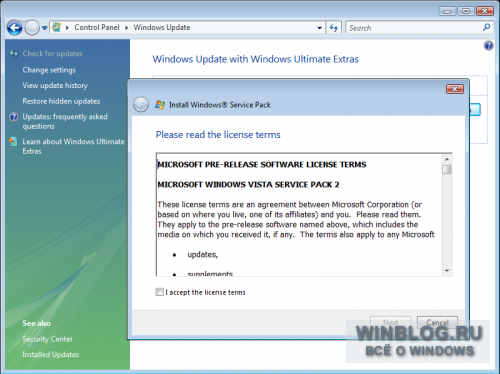The width and height of the screenshot is (500, 374).
Task: Click the license text scroll-down arrow
Action: (x=447, y=271)
